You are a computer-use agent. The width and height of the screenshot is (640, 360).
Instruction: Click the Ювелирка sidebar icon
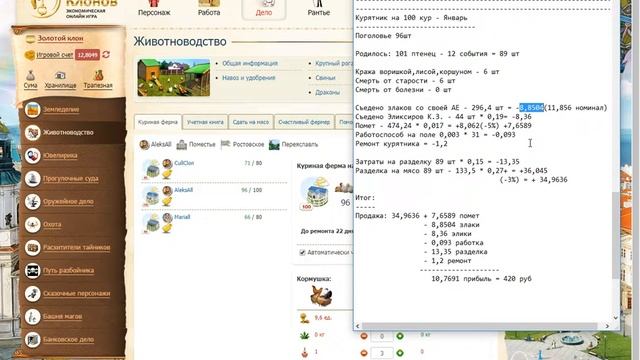click(32, 156)
